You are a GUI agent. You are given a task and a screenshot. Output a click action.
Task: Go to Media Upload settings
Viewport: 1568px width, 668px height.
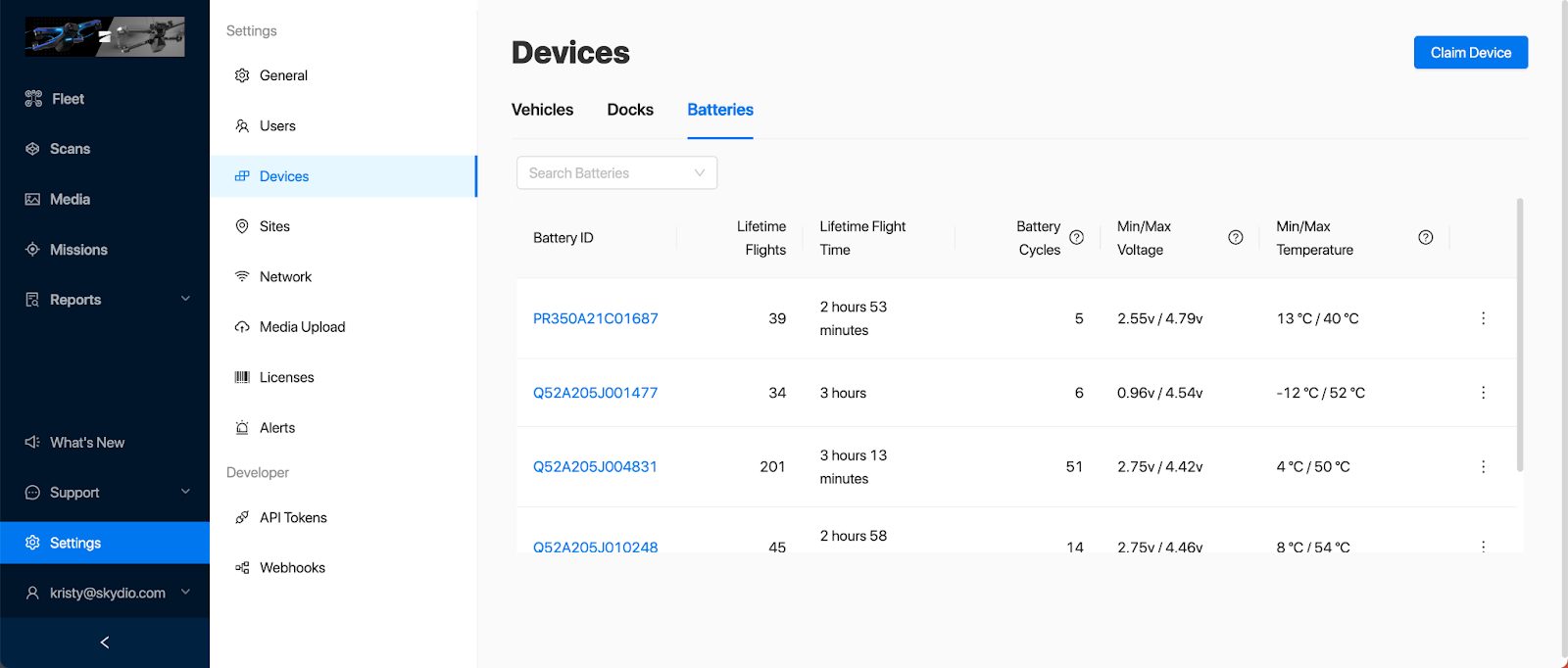302,327
